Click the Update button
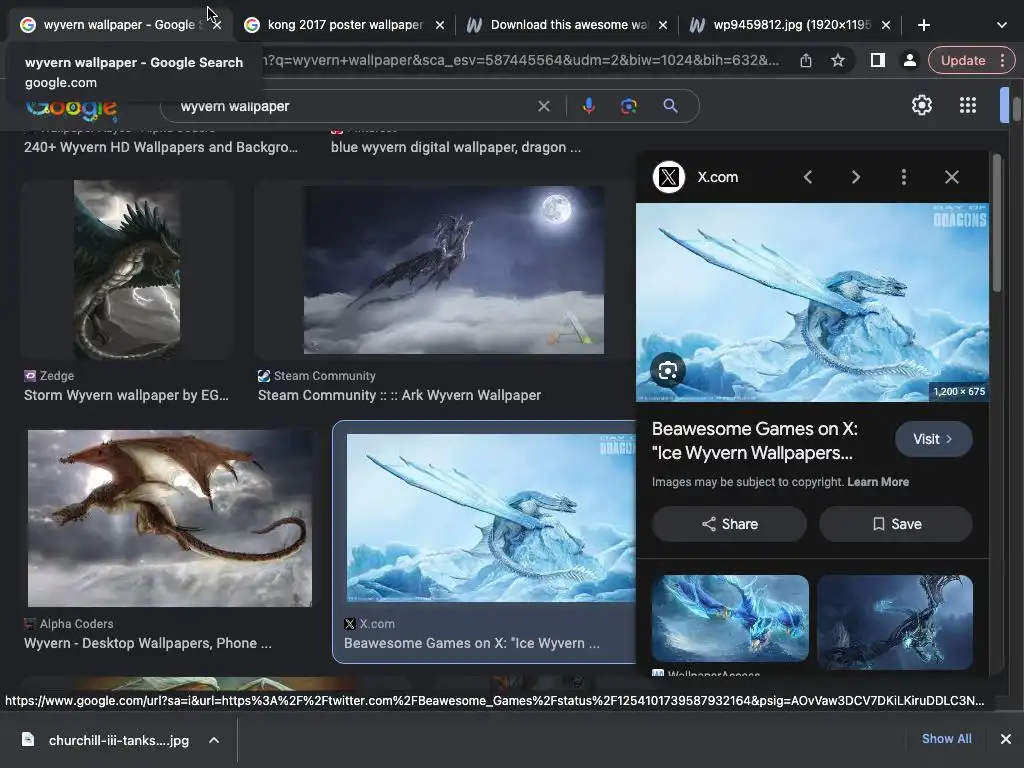1024x768 pixels. point(963,60)
